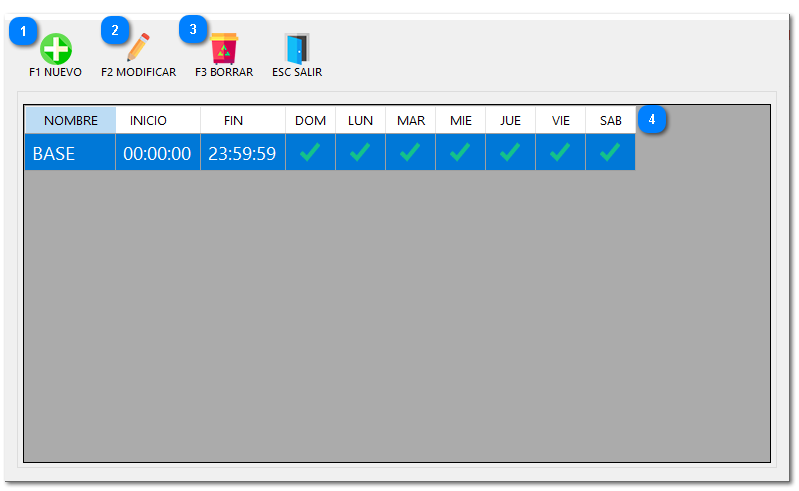Toggle the MIE checkmark for BASE row
The width and height of the screenshot is (799, 491).
(x=460, y=153)
